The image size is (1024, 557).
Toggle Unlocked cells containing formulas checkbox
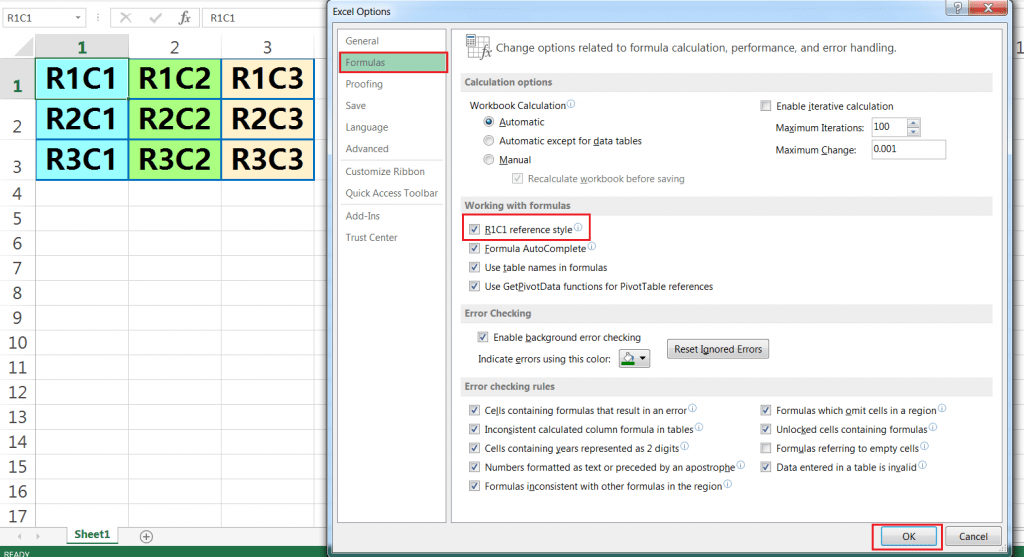click(x=765, y=430)
